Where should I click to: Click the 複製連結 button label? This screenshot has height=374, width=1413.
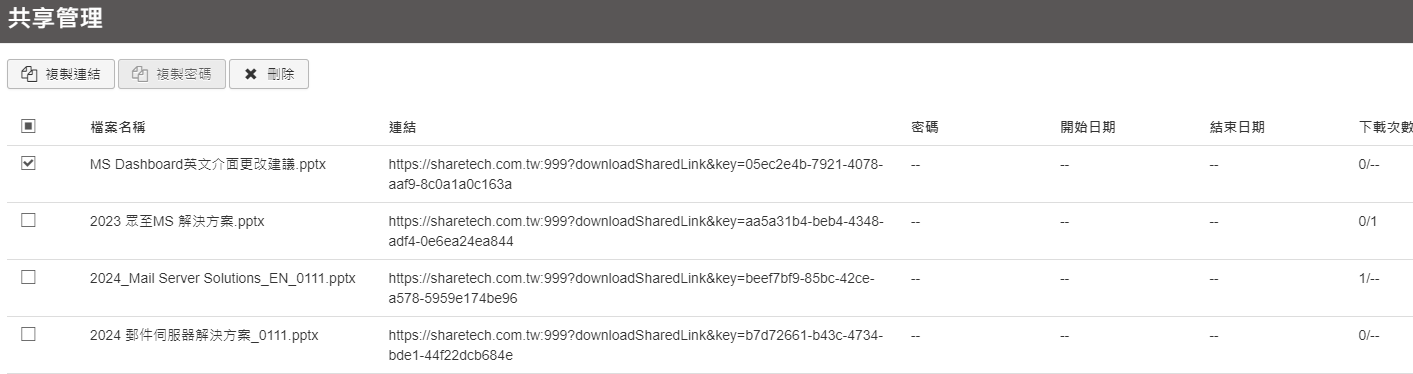[x=73, y=74]
